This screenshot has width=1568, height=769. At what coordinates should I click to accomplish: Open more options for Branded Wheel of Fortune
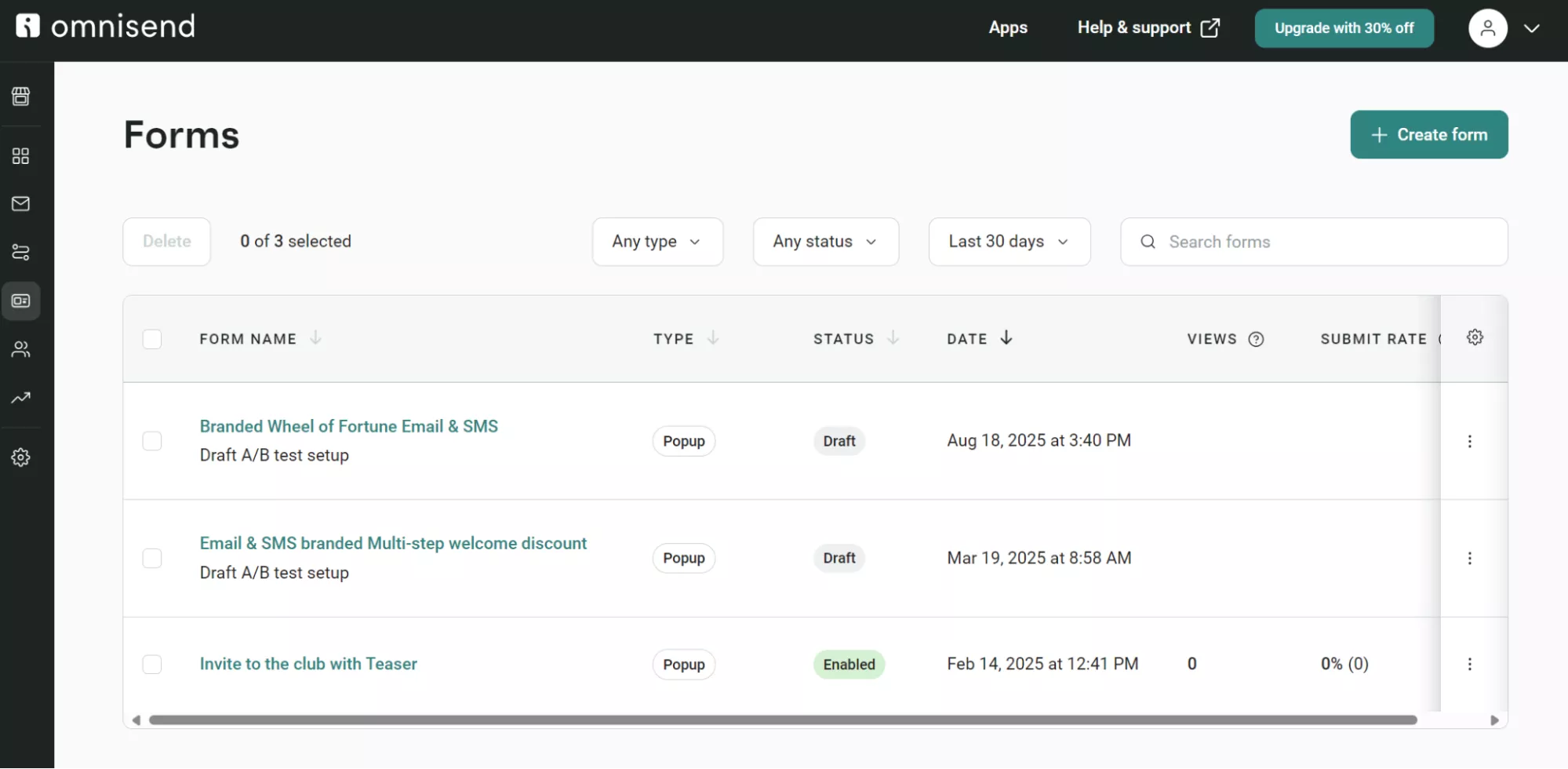point(1469,441)
